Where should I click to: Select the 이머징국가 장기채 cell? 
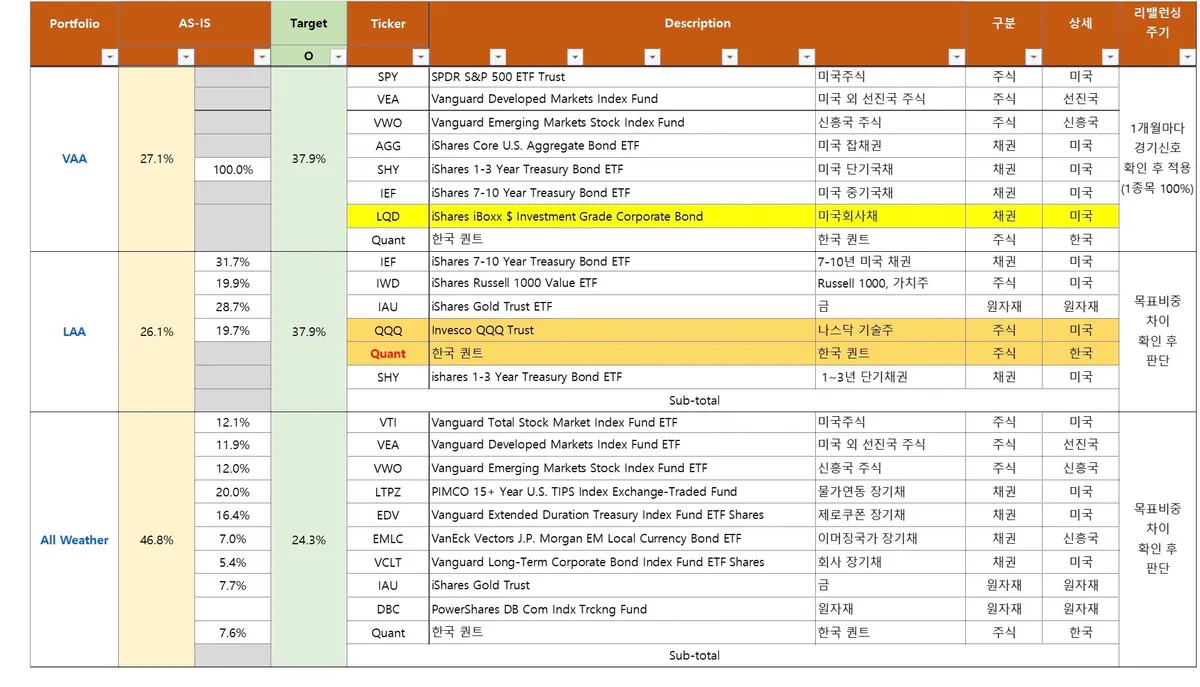click(890, 538)
